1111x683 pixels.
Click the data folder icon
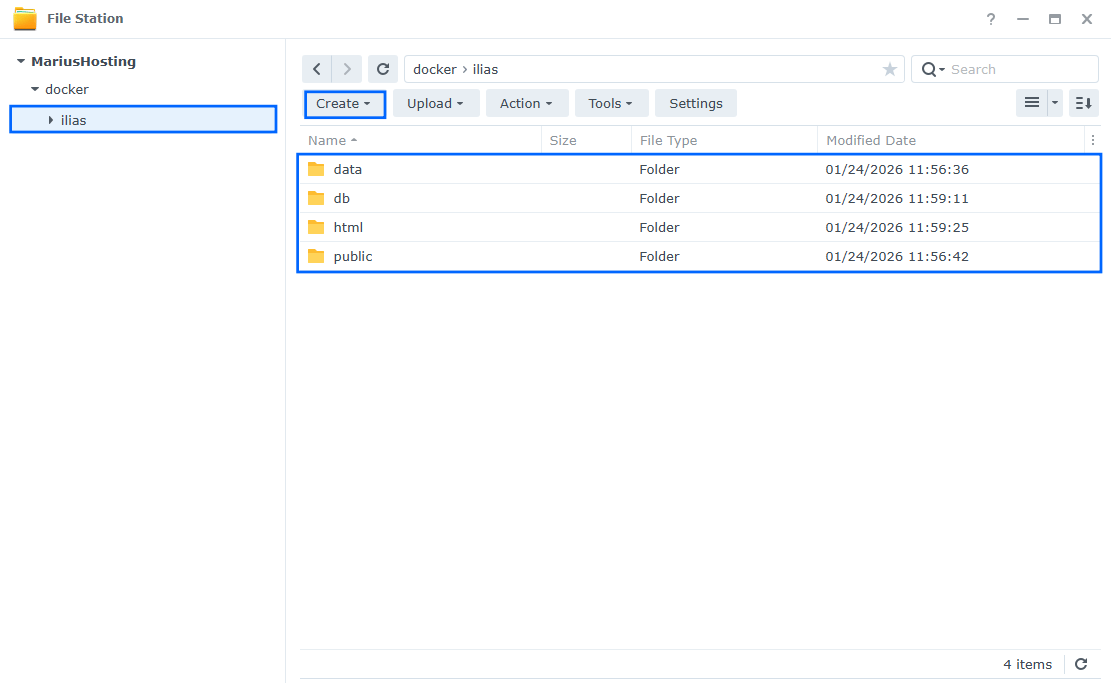click(317, 168)
